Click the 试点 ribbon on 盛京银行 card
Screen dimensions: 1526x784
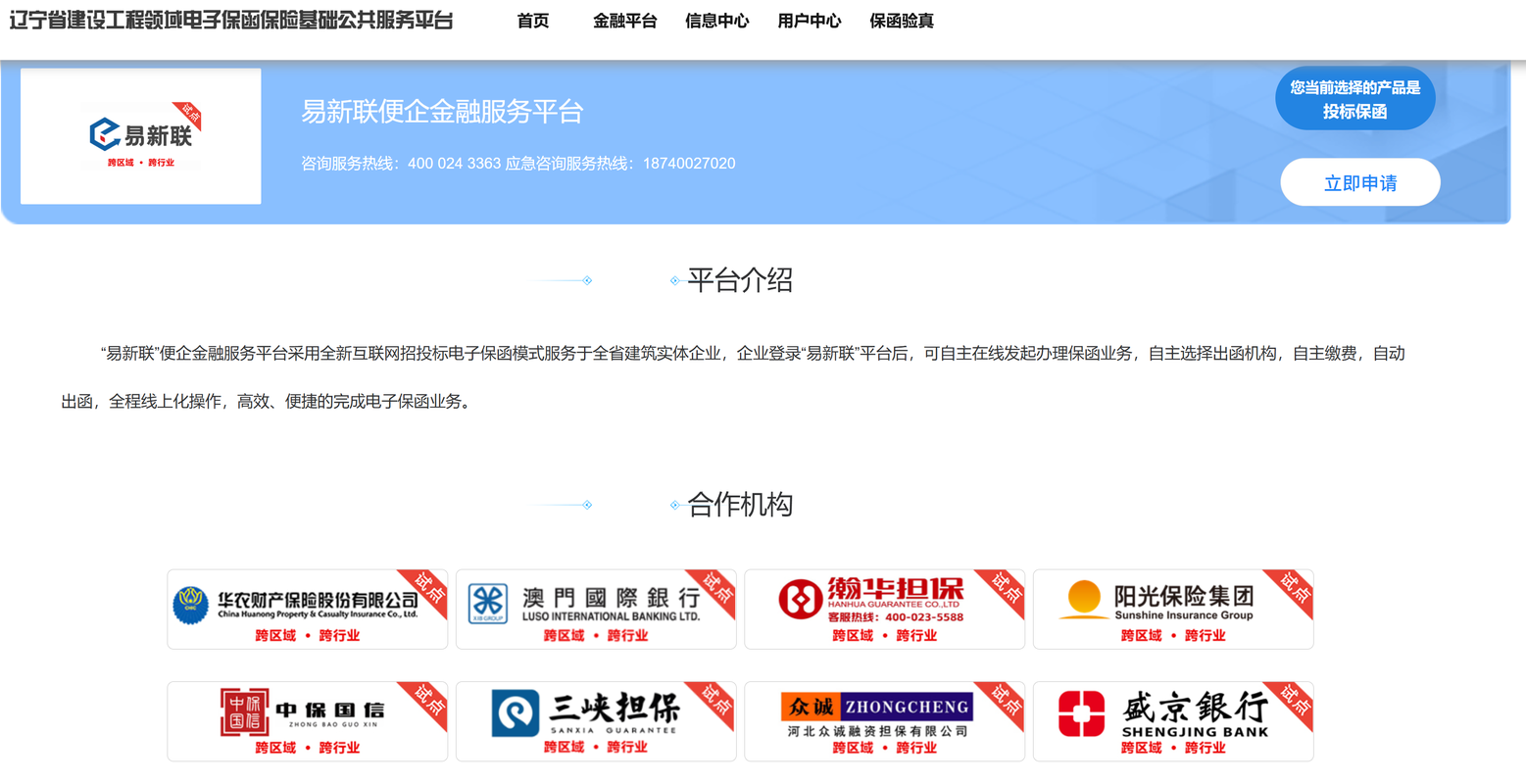(1293, 703)
